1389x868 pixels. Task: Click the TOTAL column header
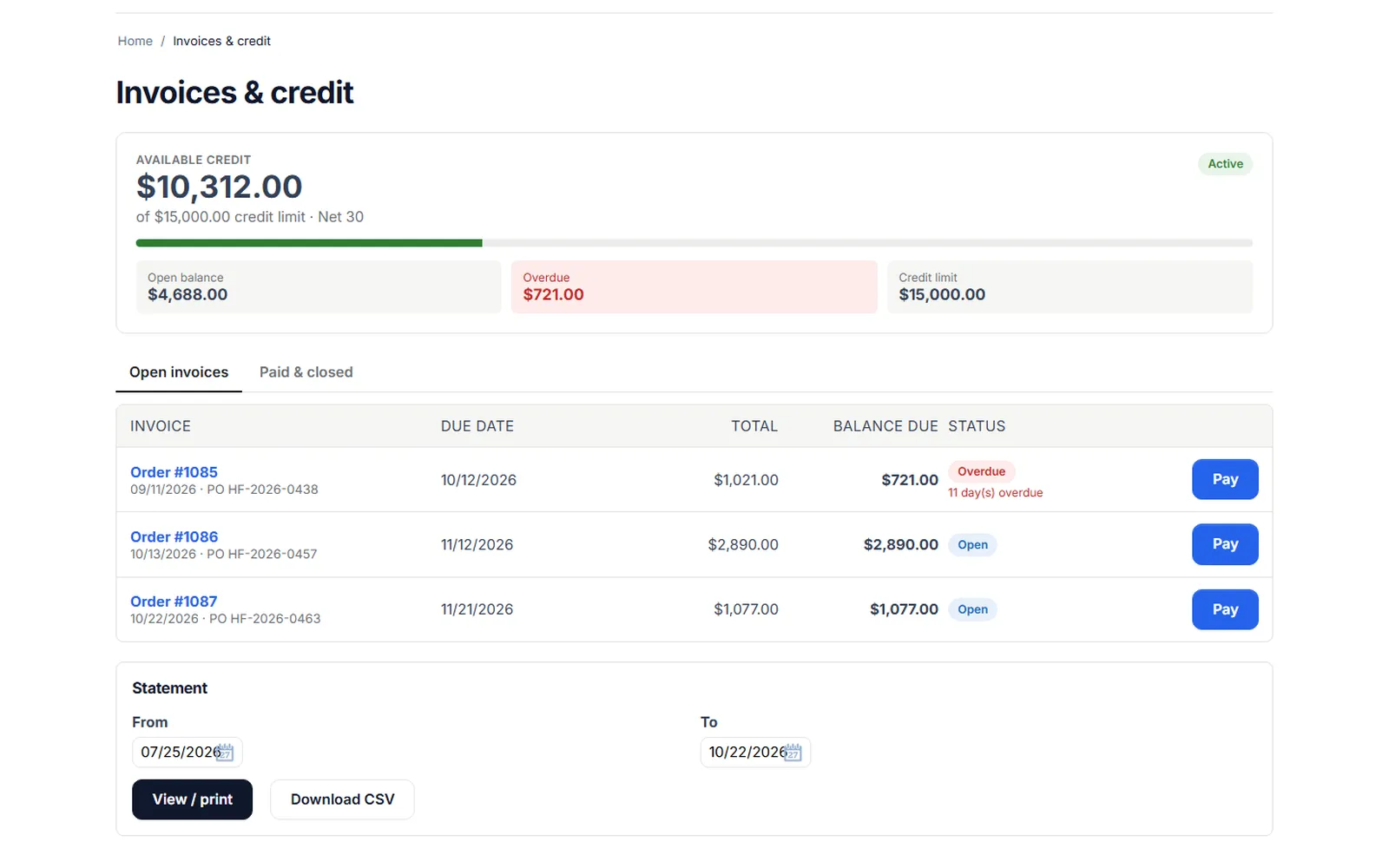[754, 426]
